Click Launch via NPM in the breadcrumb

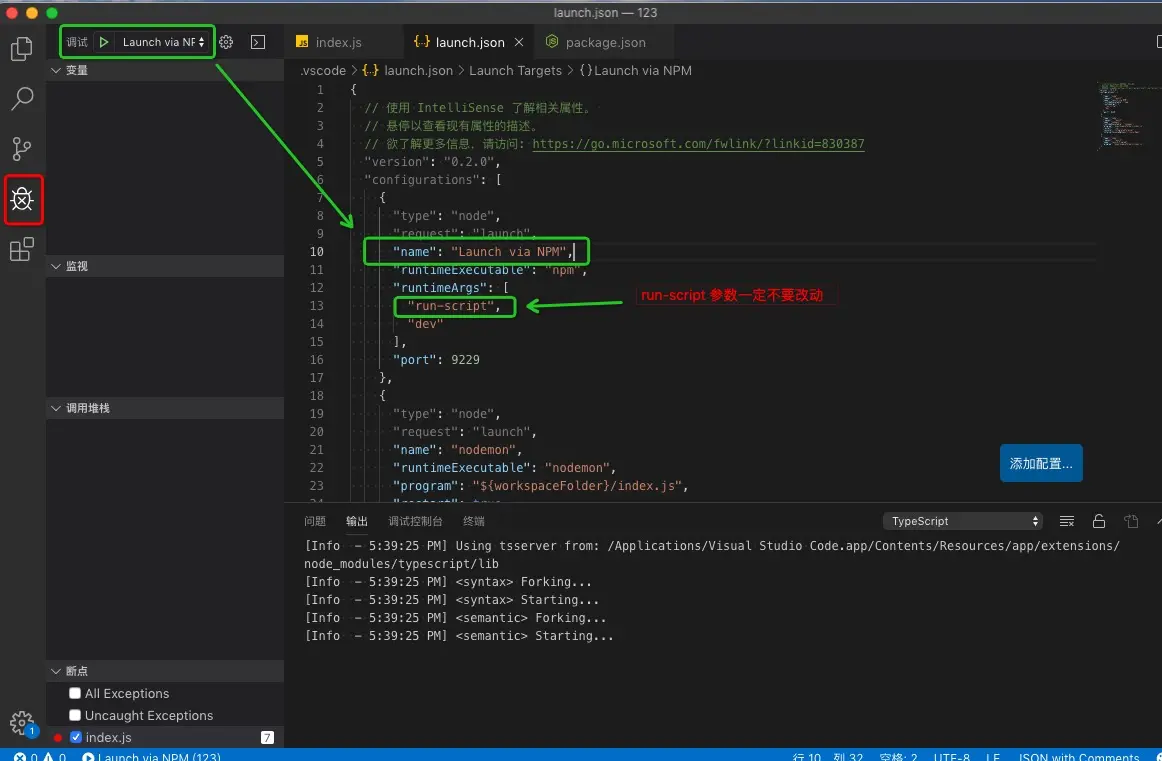click(x=643, y=70)
